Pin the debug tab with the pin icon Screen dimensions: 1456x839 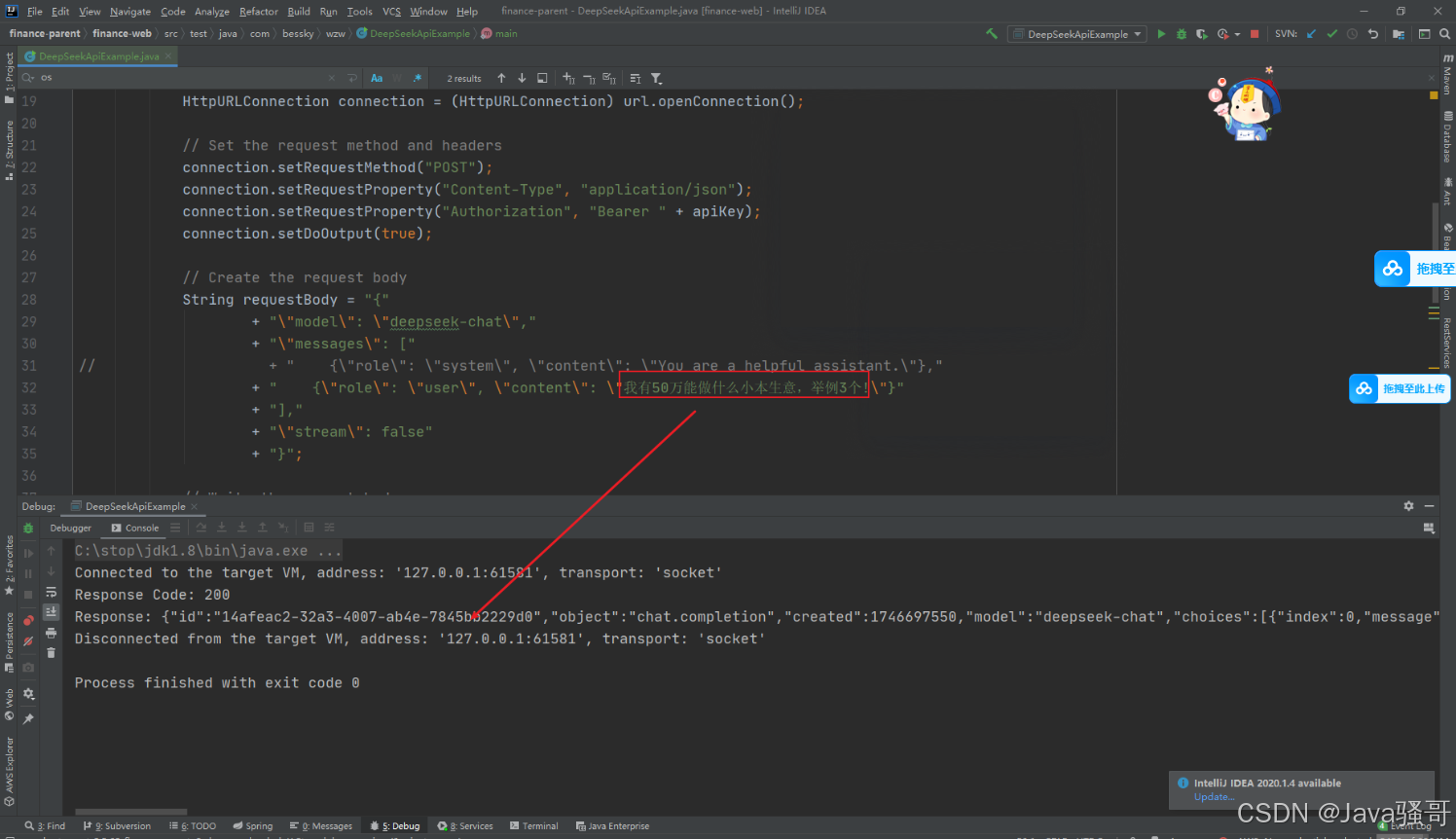[28, 719]
